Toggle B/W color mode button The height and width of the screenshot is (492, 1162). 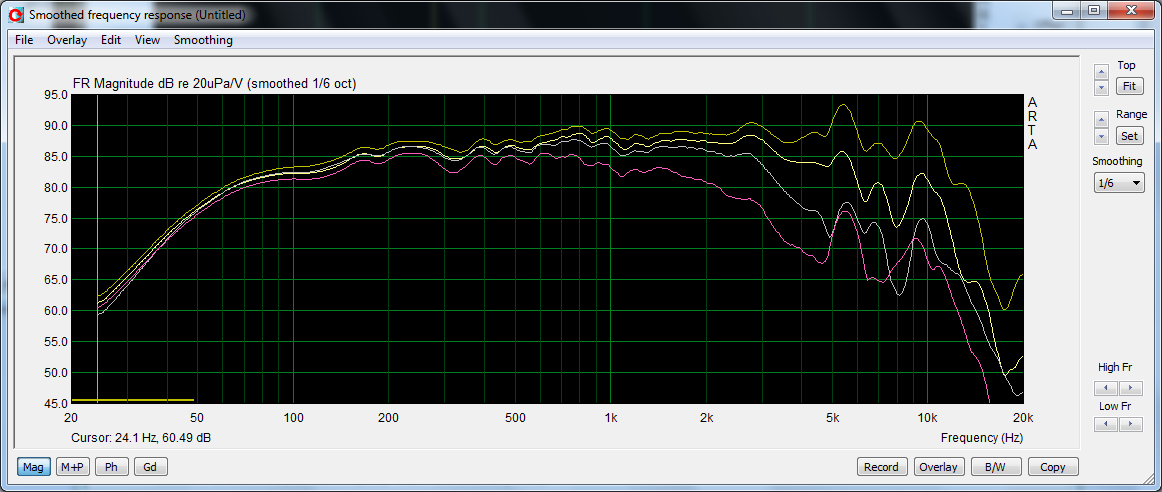click(996, 467)
